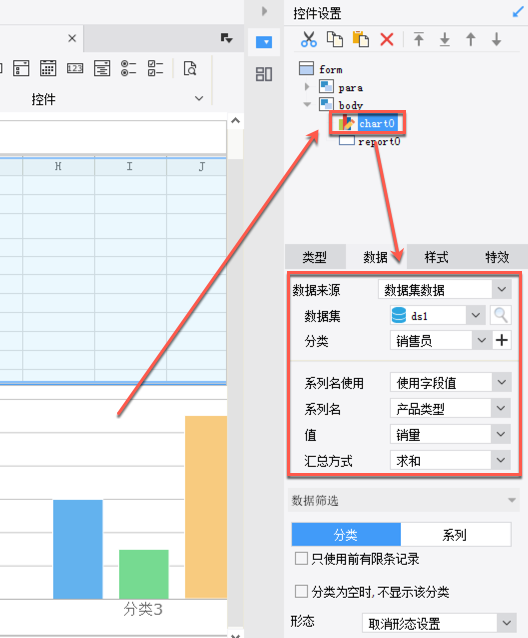
Task: Move widget to bottom with bar-arrow icon
Action: pyautogui.click(x=445, y=39)
